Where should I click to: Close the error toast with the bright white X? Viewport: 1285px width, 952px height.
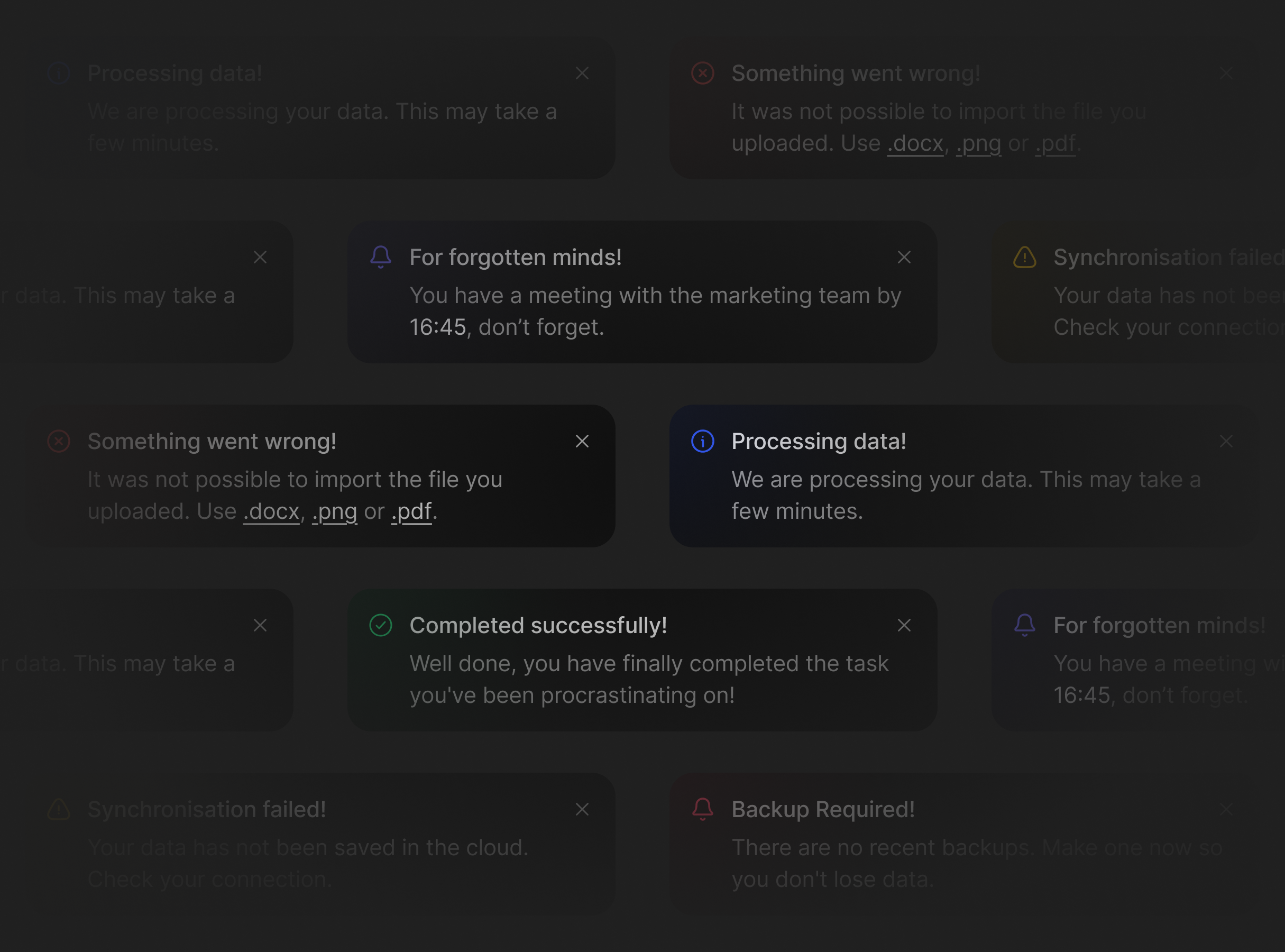click(x=582, y=442)
